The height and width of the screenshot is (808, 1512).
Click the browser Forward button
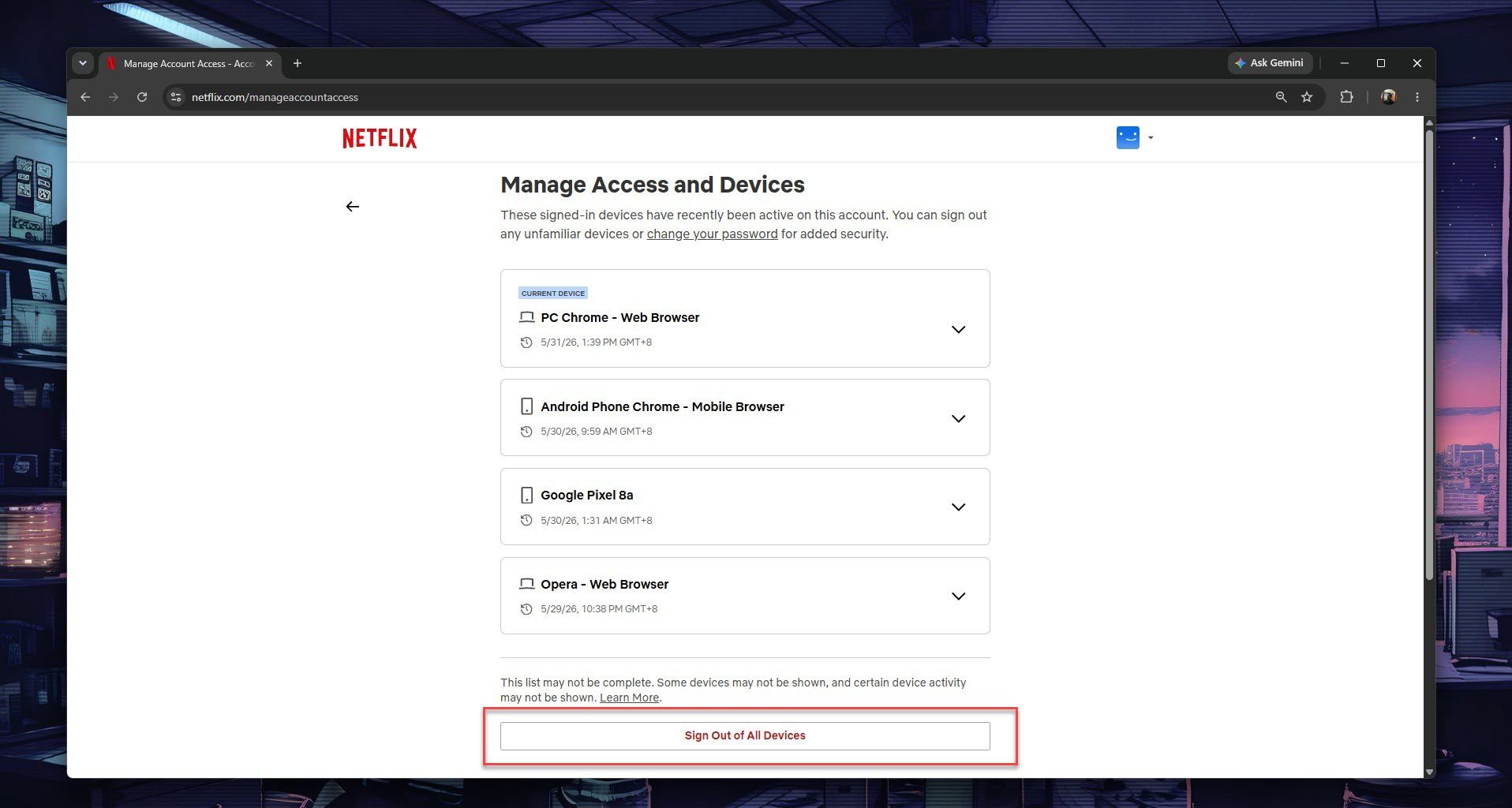[x=114, y=97]
